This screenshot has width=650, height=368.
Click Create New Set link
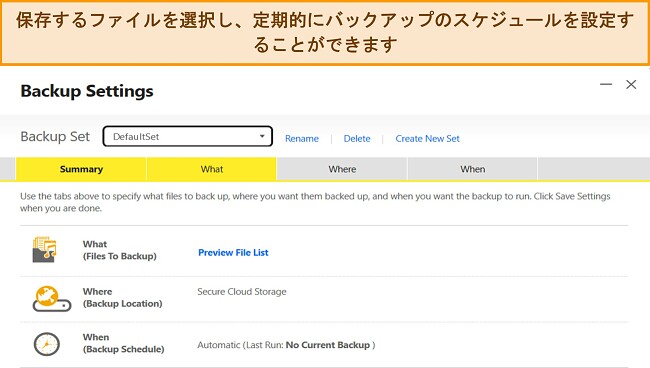[427, 138]
